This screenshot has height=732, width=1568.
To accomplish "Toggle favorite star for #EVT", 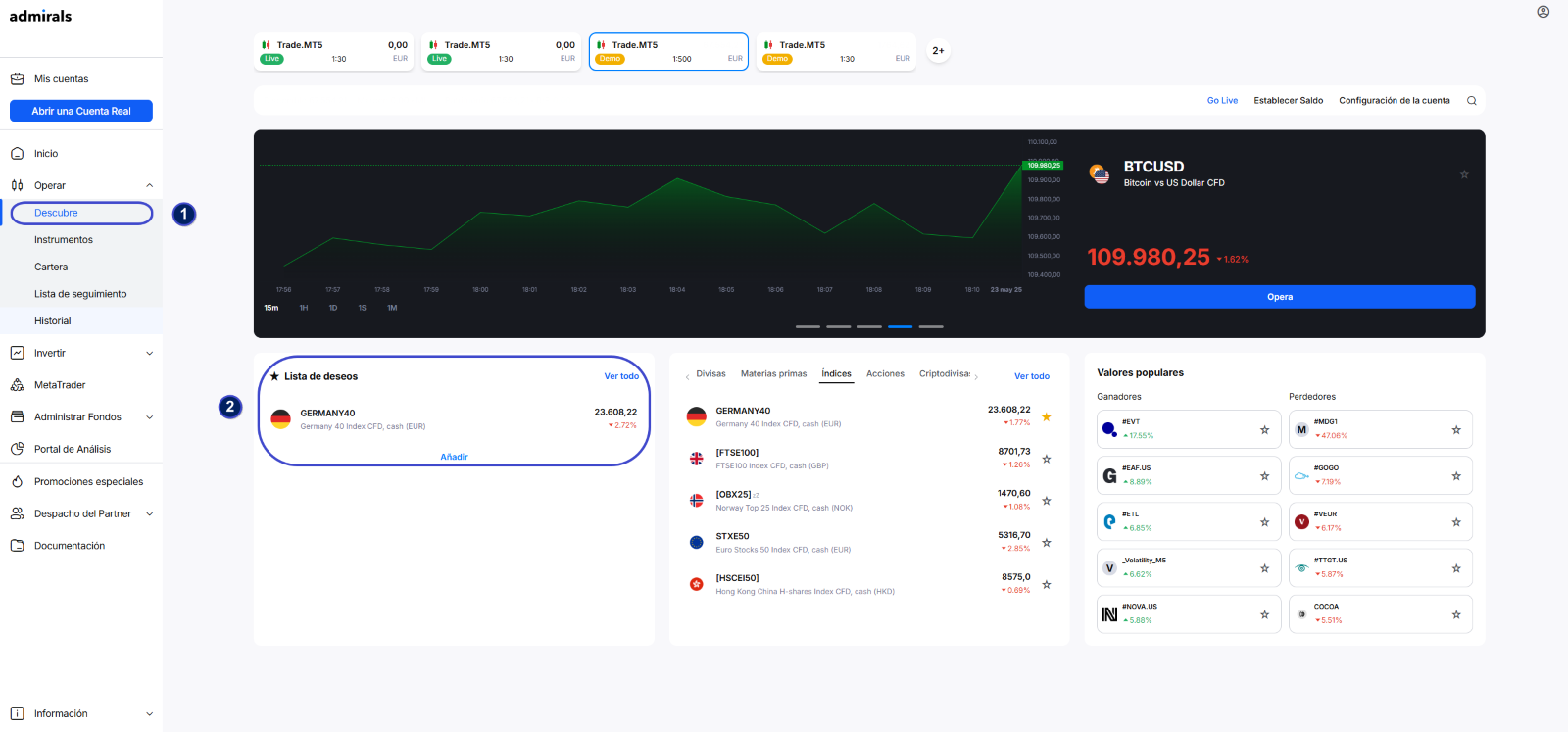I will point(1264,430).
